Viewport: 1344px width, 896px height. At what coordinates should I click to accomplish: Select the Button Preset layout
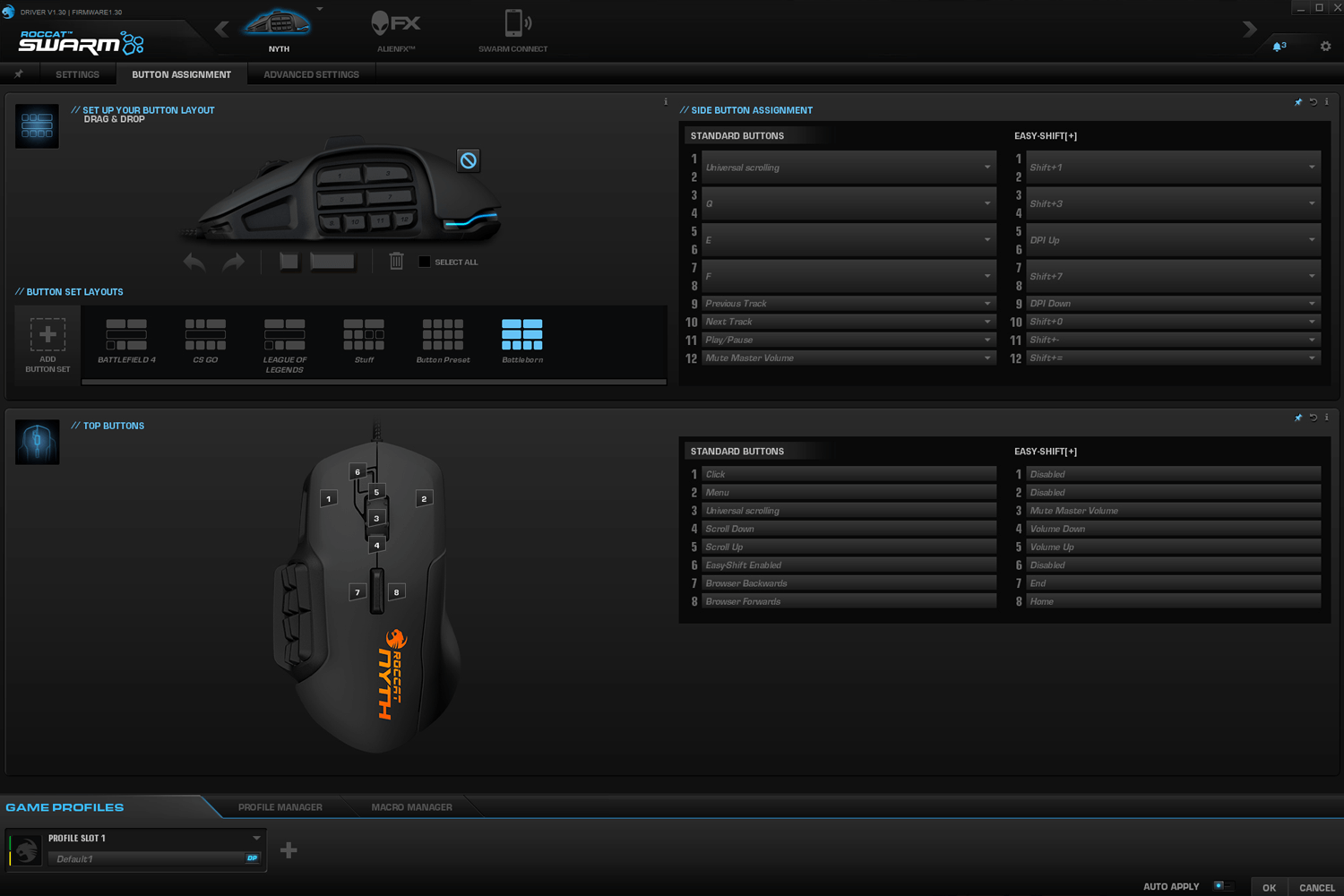443,340
